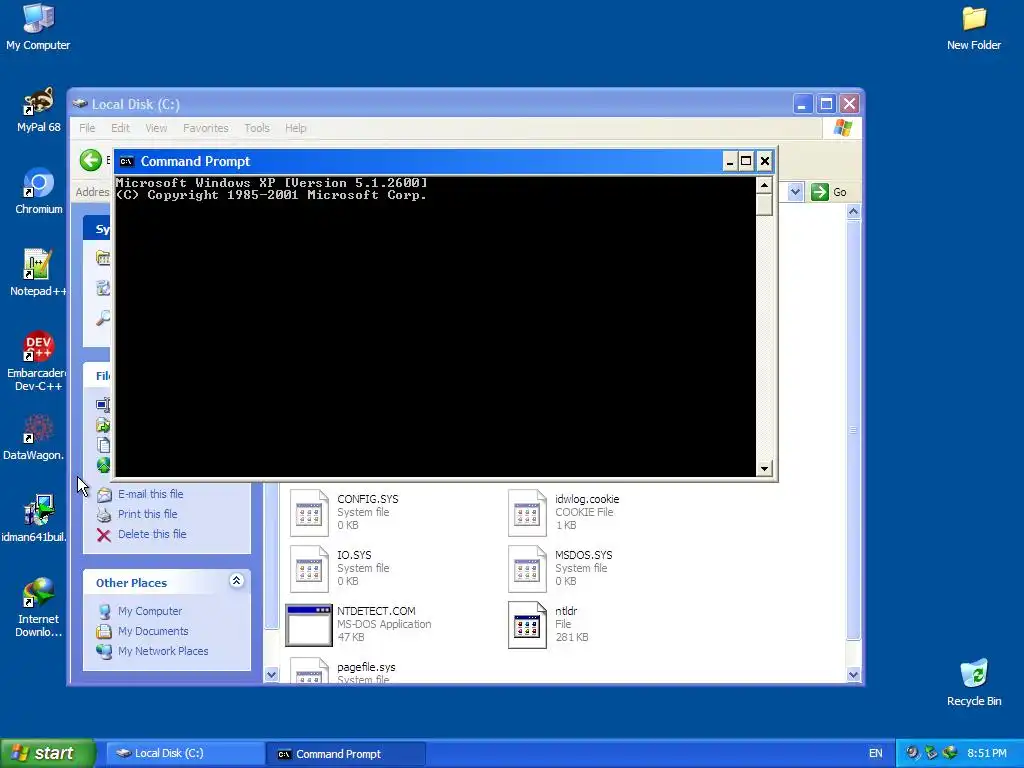Click the green Back arrow in Explorer
1024x768 pixels.
[91, 160]
